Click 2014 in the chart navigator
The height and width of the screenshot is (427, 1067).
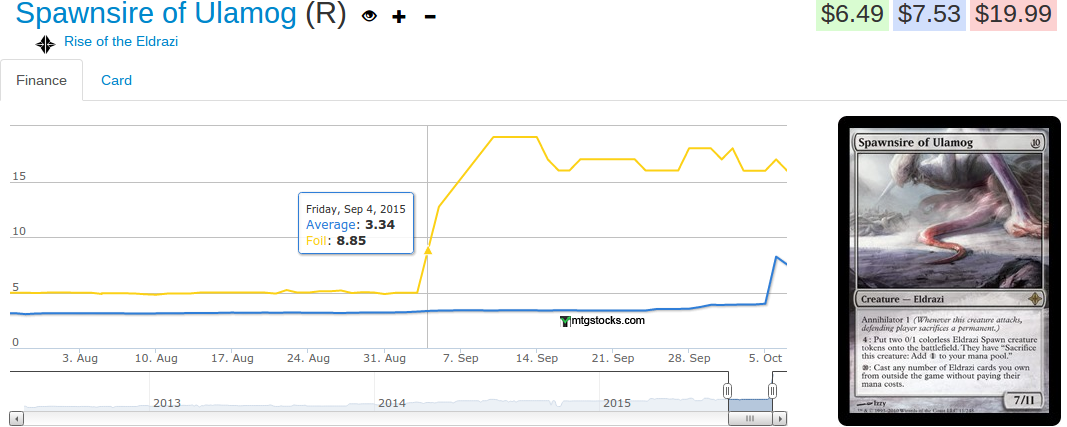392,403
